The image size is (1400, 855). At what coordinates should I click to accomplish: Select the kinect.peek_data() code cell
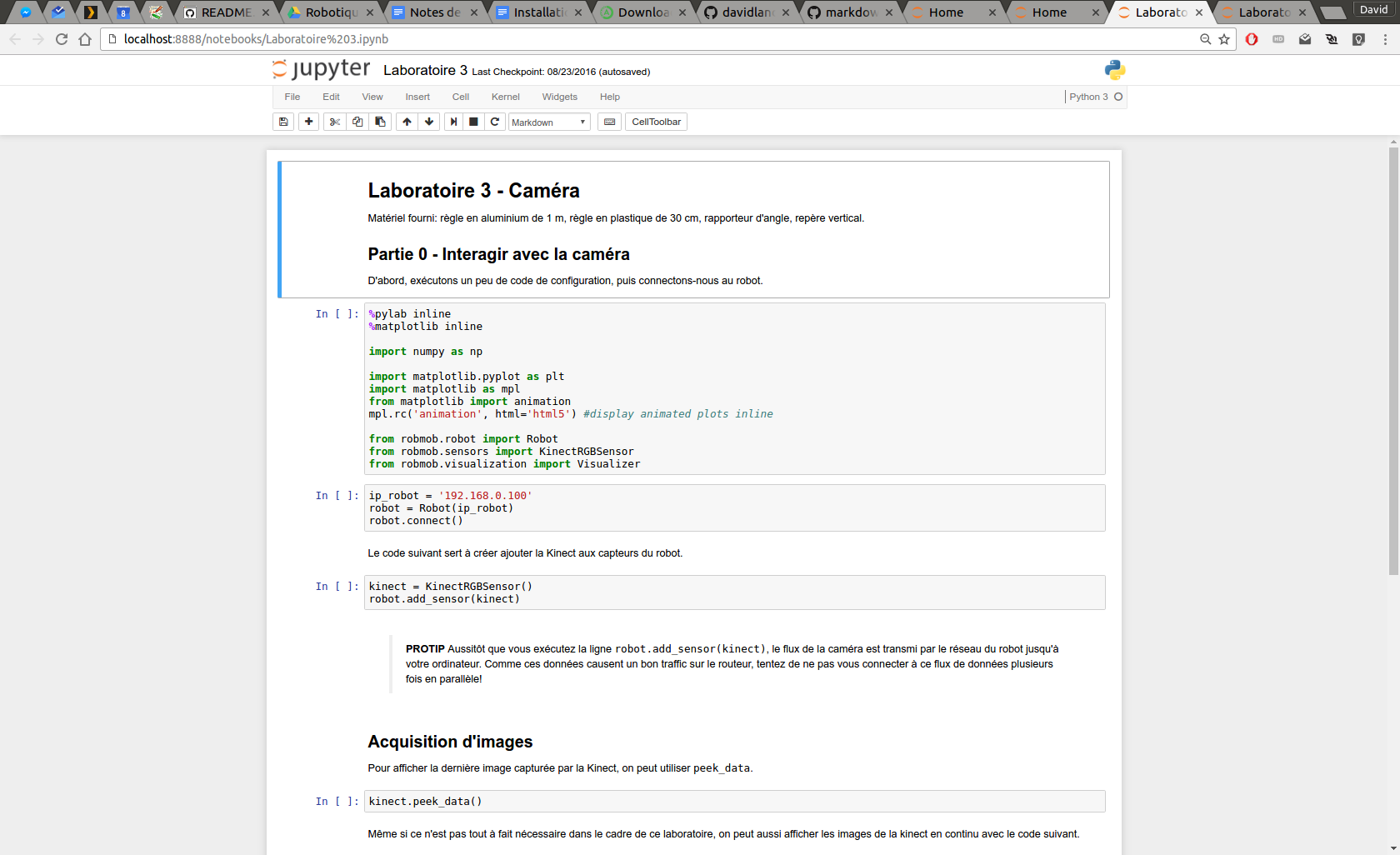pos(734,801)
